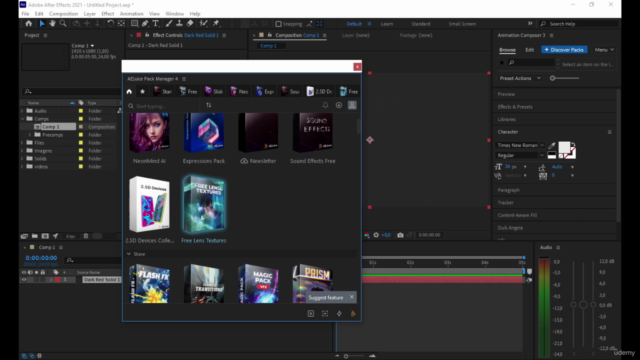Open Pack Manager notifications bell

coord(325,105)
